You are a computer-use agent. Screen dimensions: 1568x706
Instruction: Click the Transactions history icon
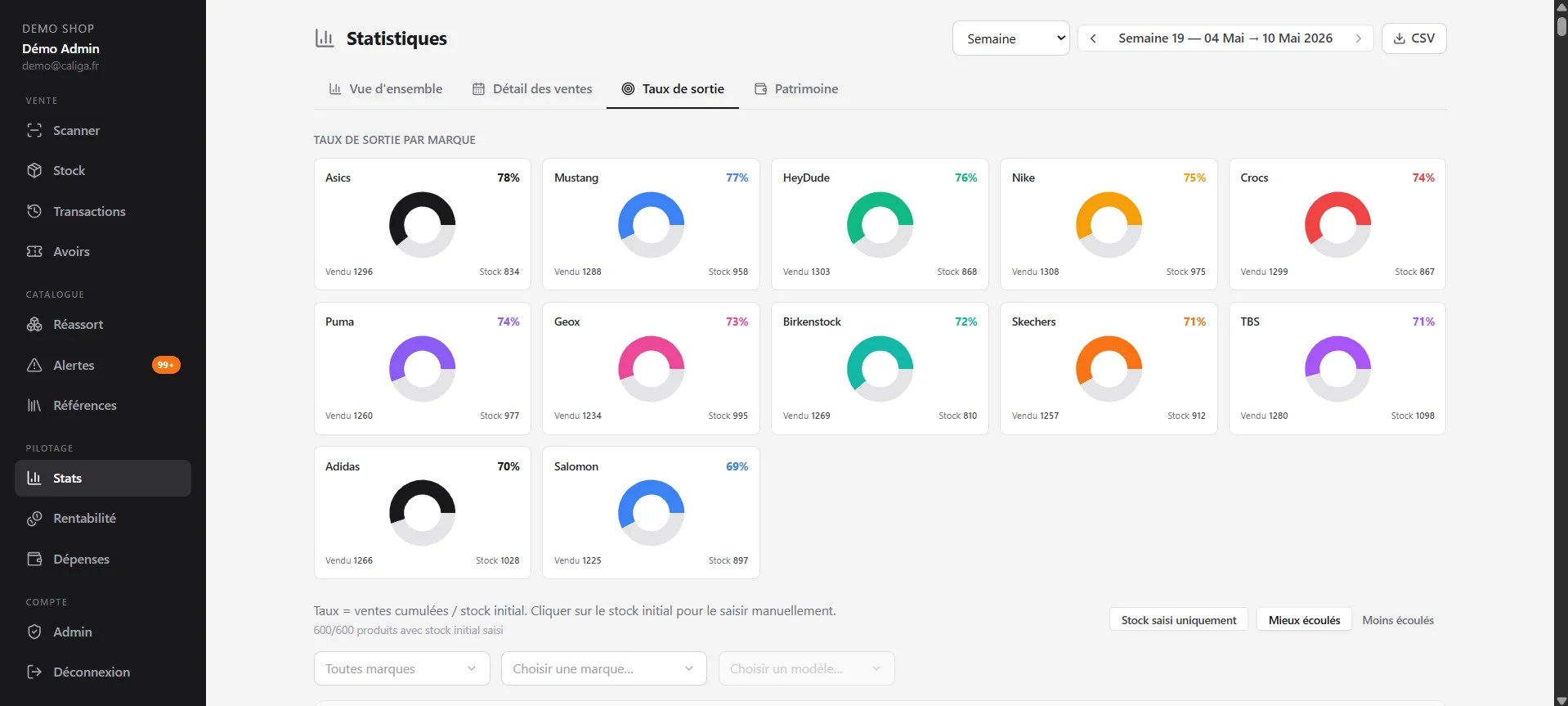pyautogui.click(x=34, y=211)
